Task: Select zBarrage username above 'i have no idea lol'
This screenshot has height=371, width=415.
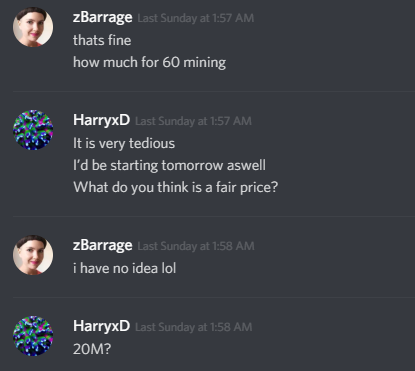Action: tap(103, 246)
